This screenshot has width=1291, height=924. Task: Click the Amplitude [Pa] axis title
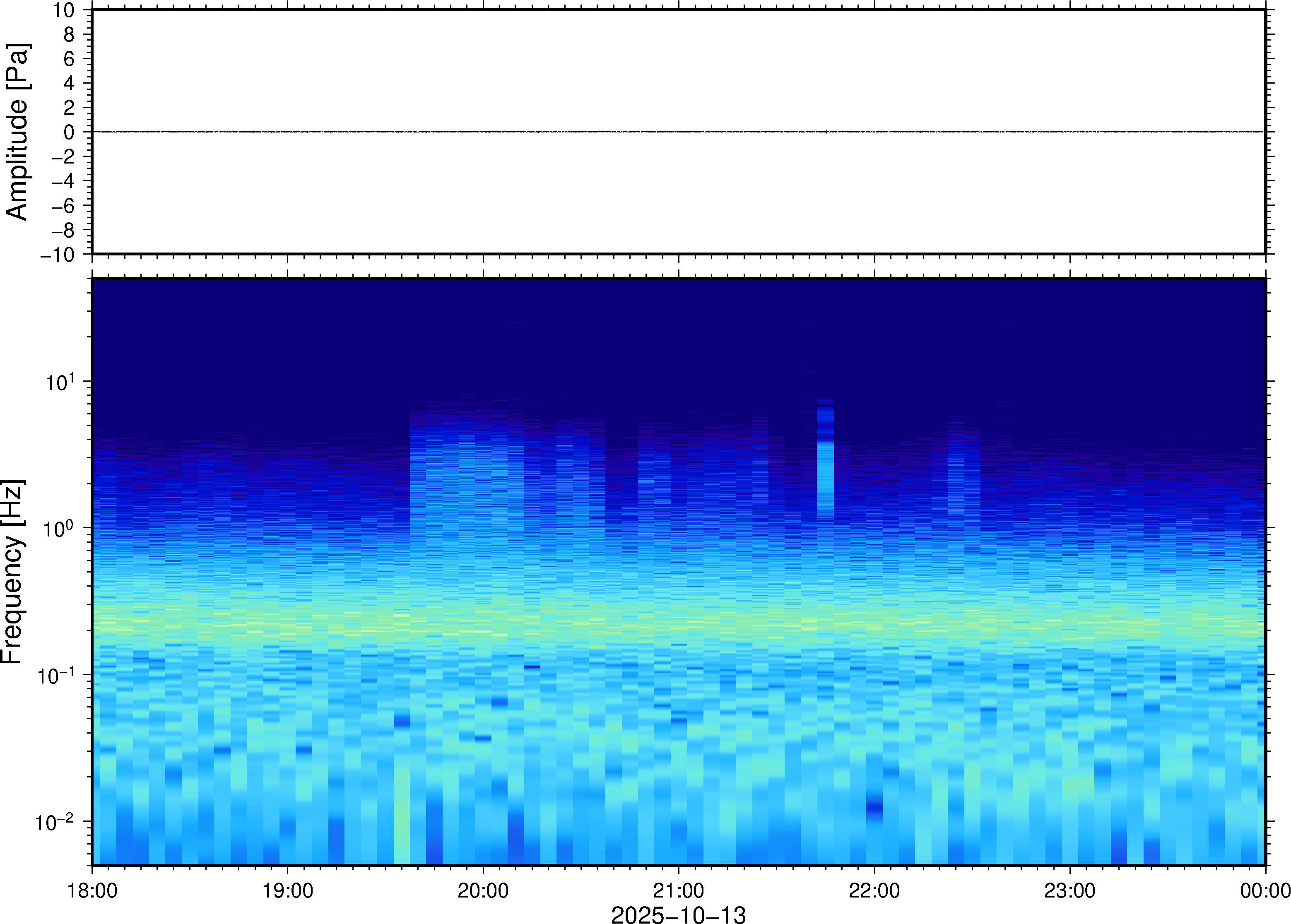click(17, 132)
